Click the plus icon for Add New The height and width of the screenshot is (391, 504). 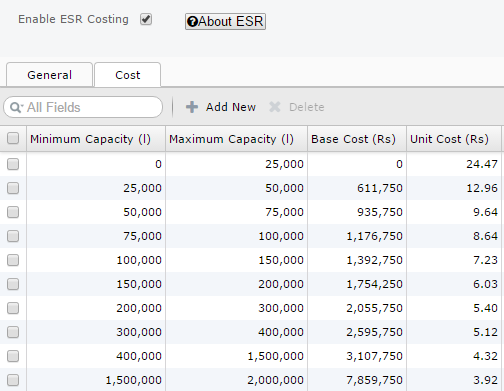coord(192,107)
